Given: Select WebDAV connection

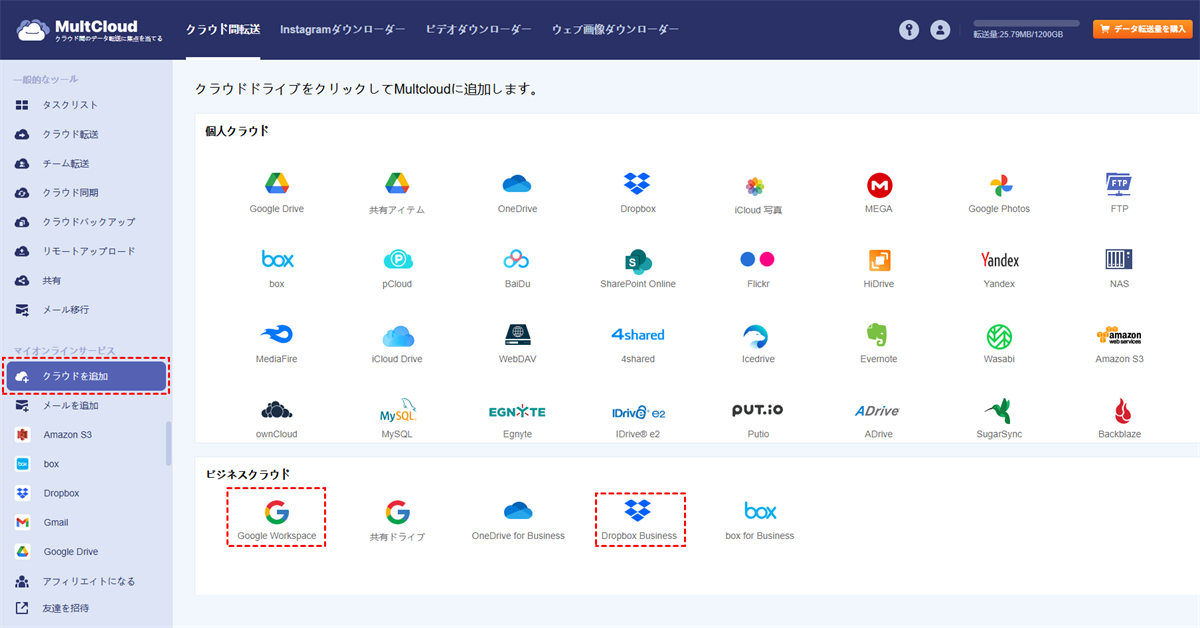Looking at the screenshot, I should (517, 334).
